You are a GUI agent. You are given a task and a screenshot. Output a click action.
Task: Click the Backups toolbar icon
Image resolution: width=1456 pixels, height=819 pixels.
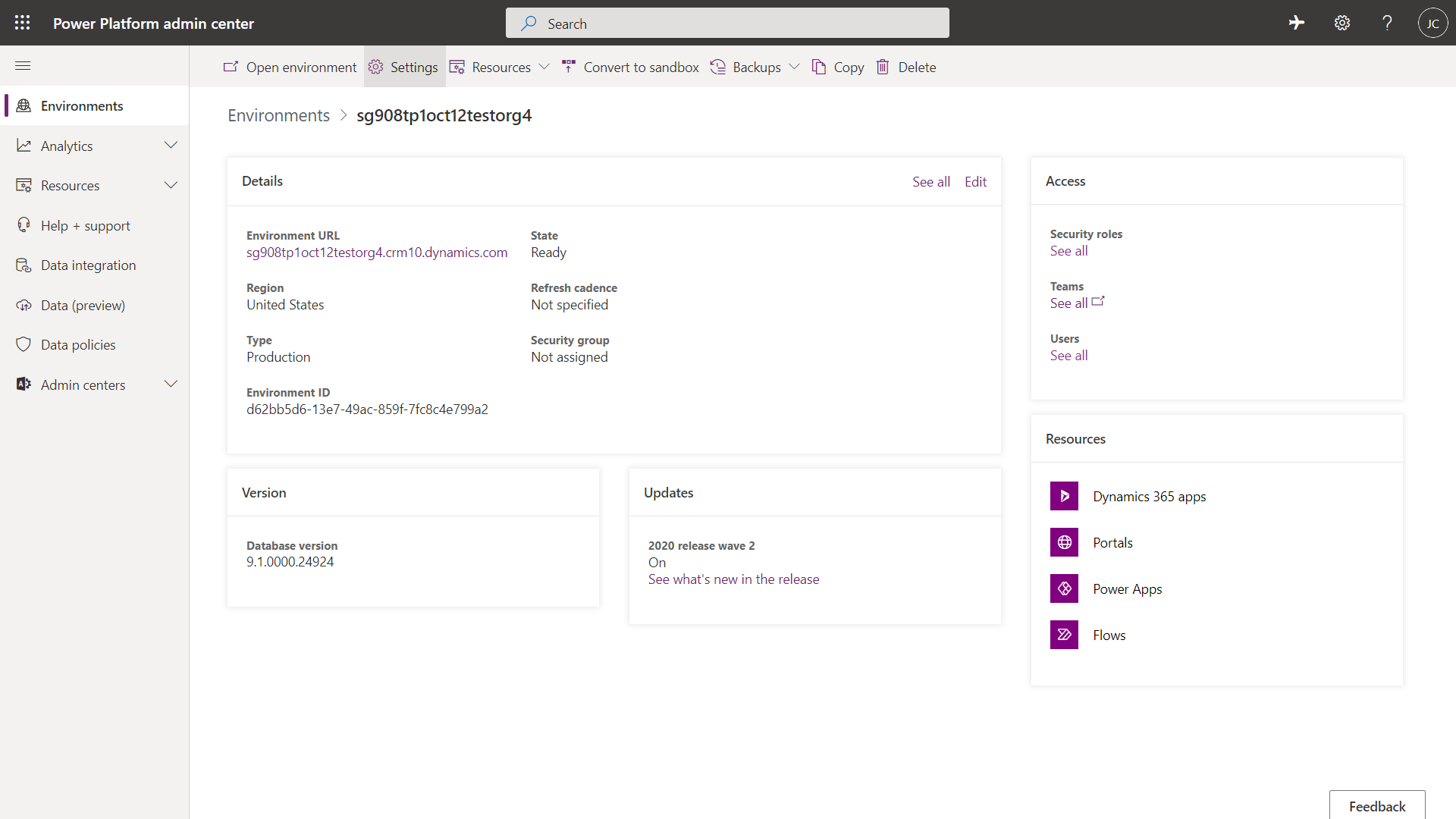click(x=717, y=67)
